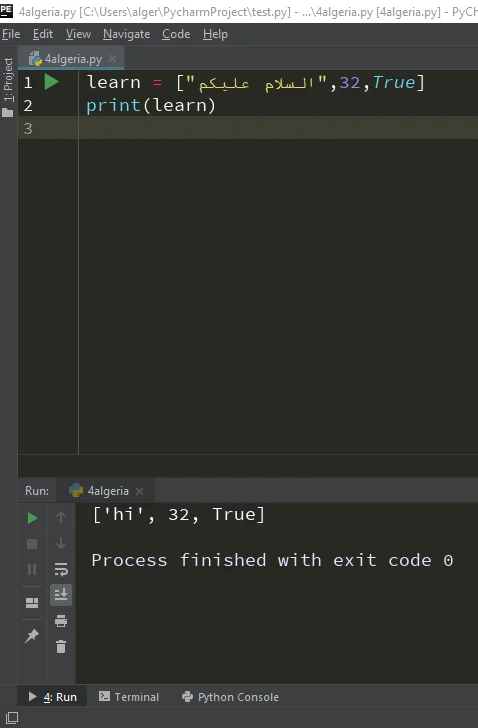This screenshot has height=728, width=478.
Task: Toggle tool window bars in bottom-left corner
Action: [12, 718]
